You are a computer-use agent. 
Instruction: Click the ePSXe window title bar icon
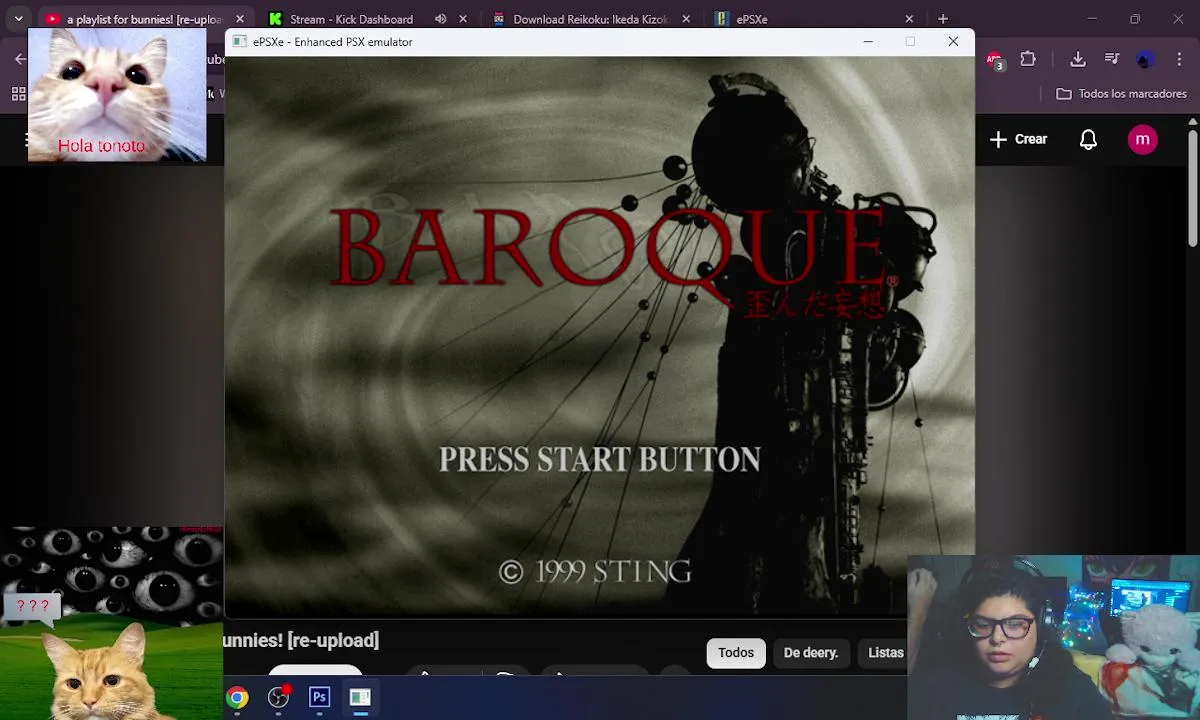pyautogui.click(x=238, y=41)
